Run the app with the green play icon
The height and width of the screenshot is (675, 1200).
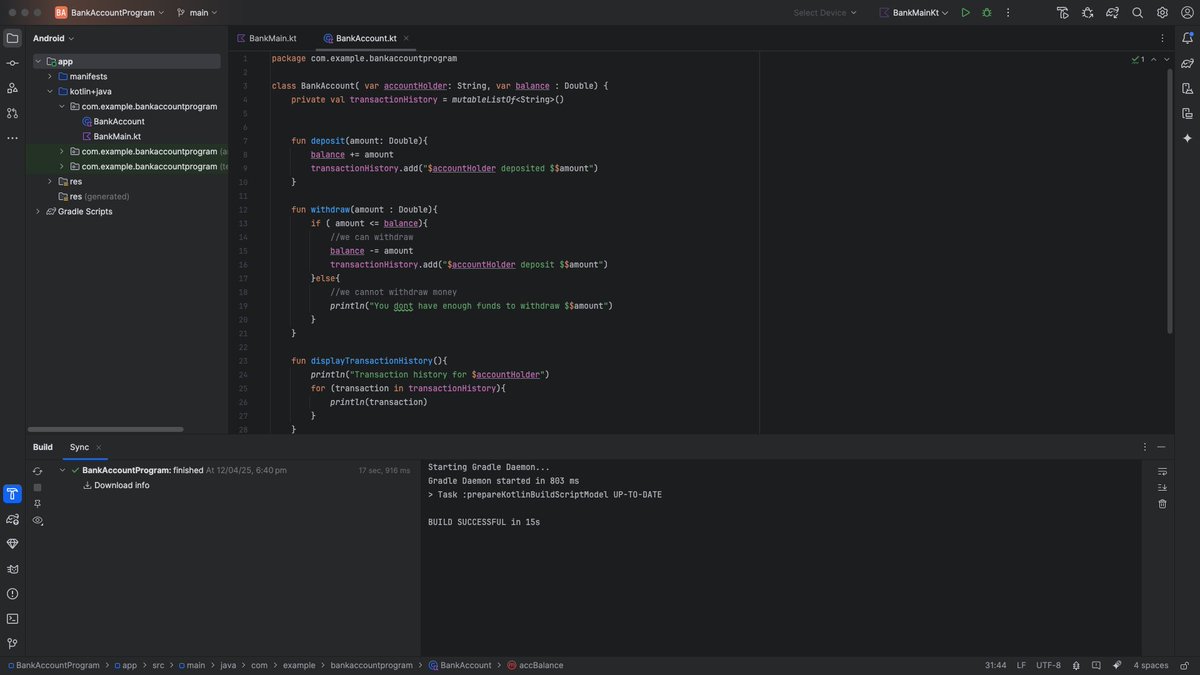pyautogui.click(x=965, y=12)
